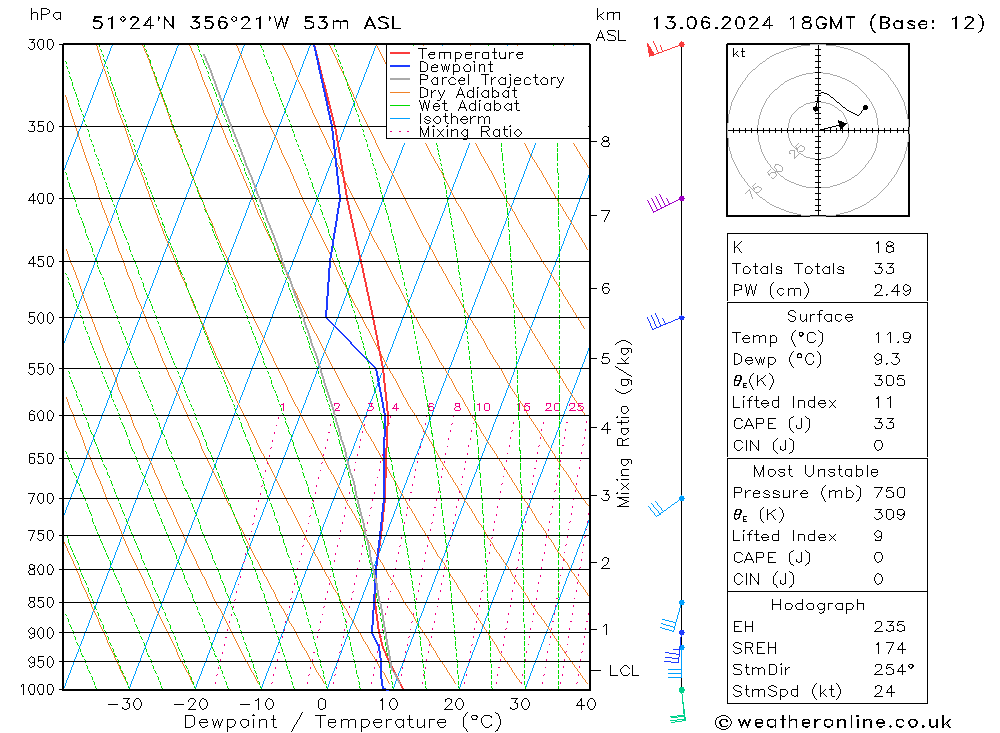
Task: Click the Most Unstable heading
Action: coord(816,471)
